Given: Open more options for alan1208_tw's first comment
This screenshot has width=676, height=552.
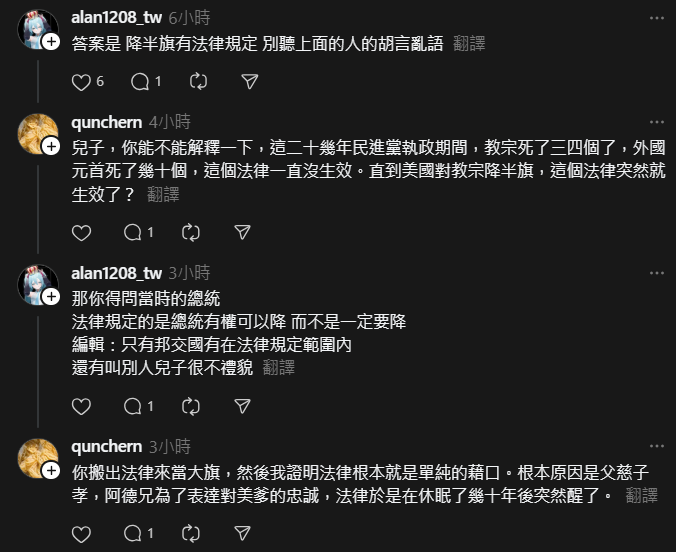Looking at the screenshot, I should [657, 18].
